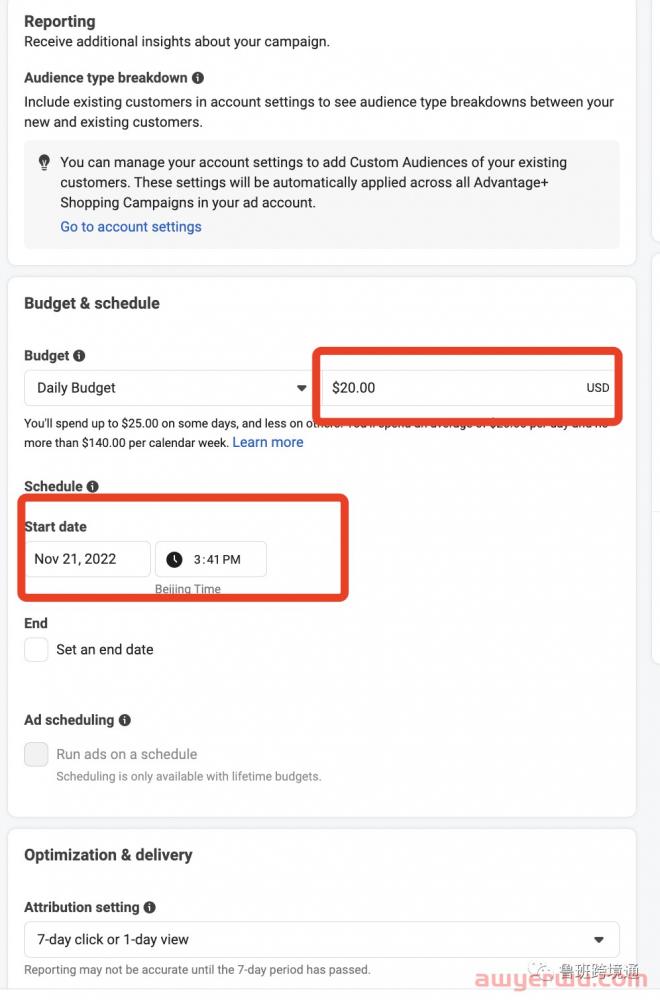The height and width of the screenshot is (1000, 660).
Task: Click the Learn more link under budget
Action: 268,443
